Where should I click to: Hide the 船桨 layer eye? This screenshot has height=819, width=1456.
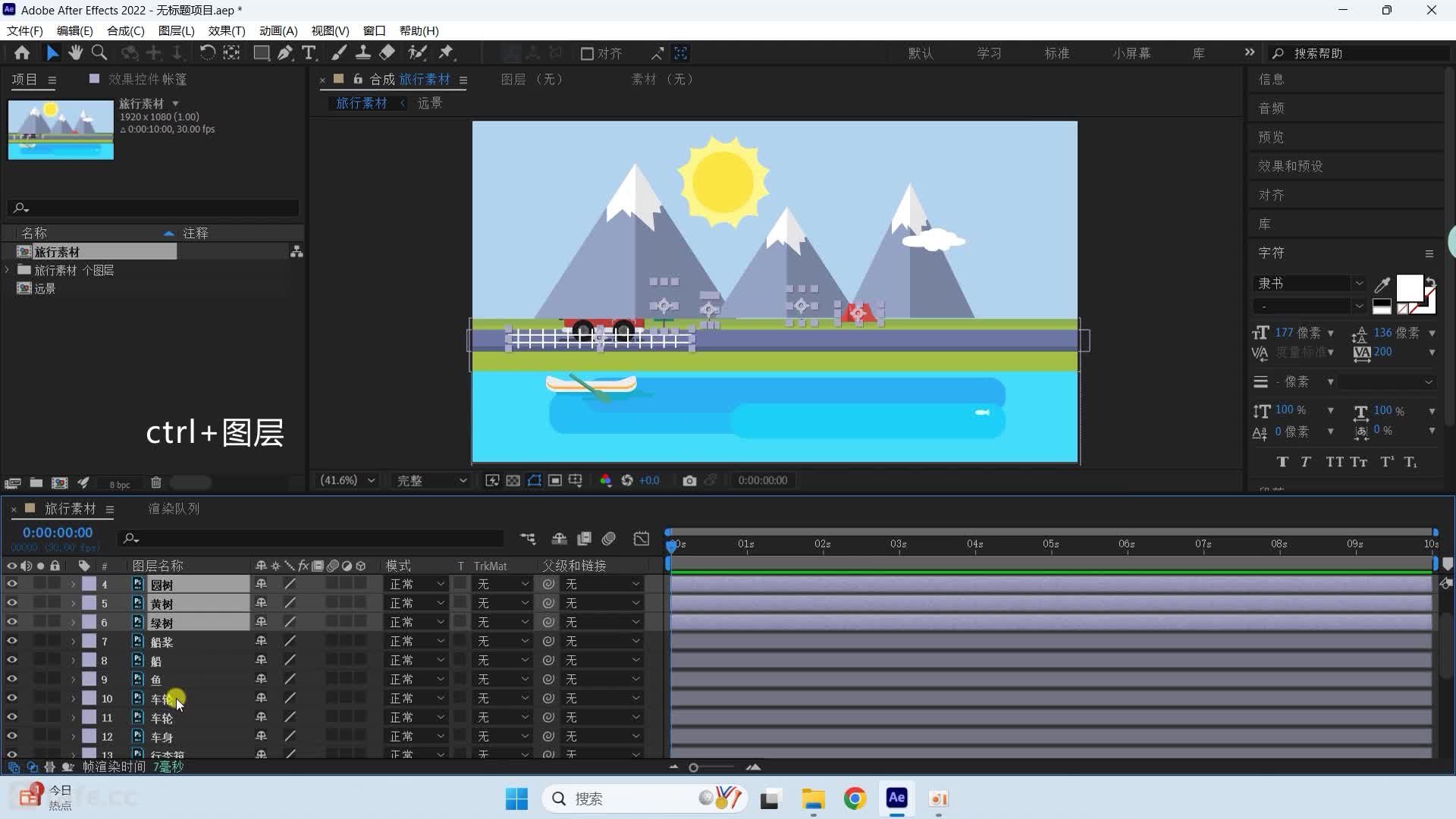(x=12, y=641)
